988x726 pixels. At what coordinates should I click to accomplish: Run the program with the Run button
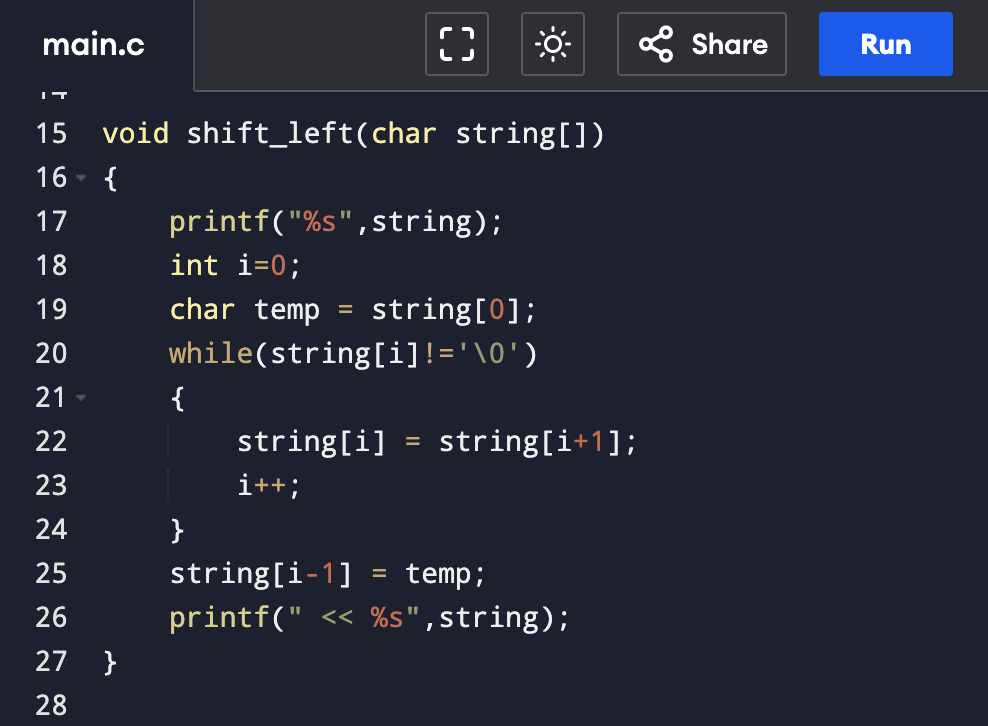[x=885, y=44]
